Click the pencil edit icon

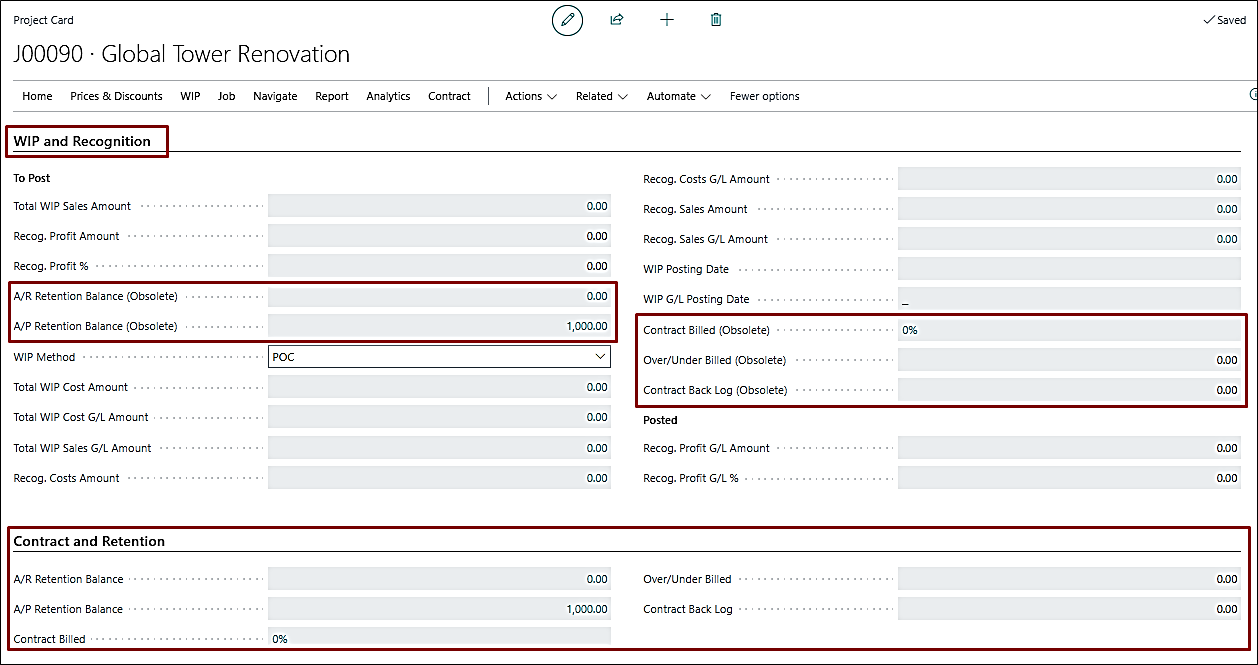[567, 20]
